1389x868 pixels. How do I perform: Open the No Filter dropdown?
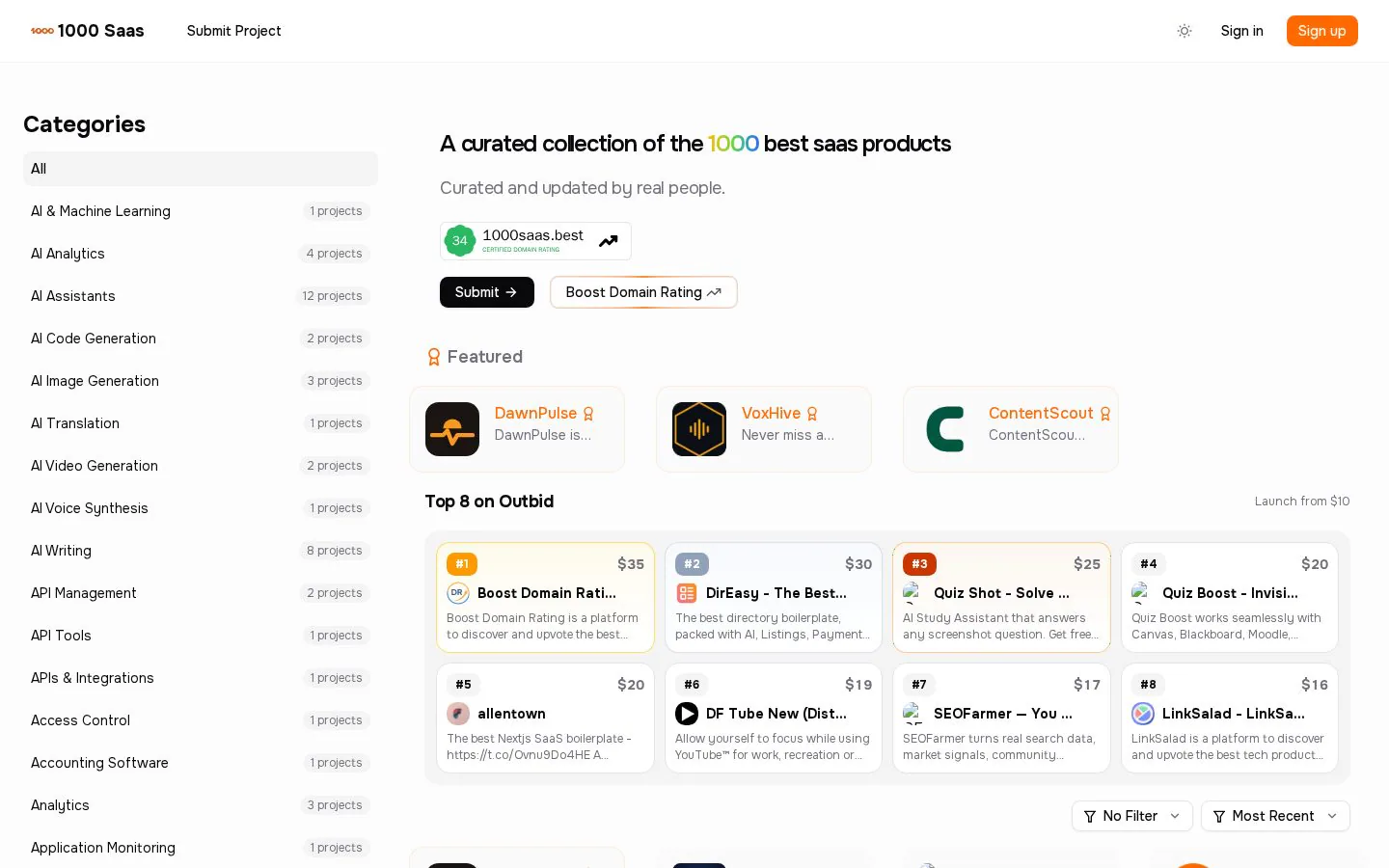pos(1132,816)
